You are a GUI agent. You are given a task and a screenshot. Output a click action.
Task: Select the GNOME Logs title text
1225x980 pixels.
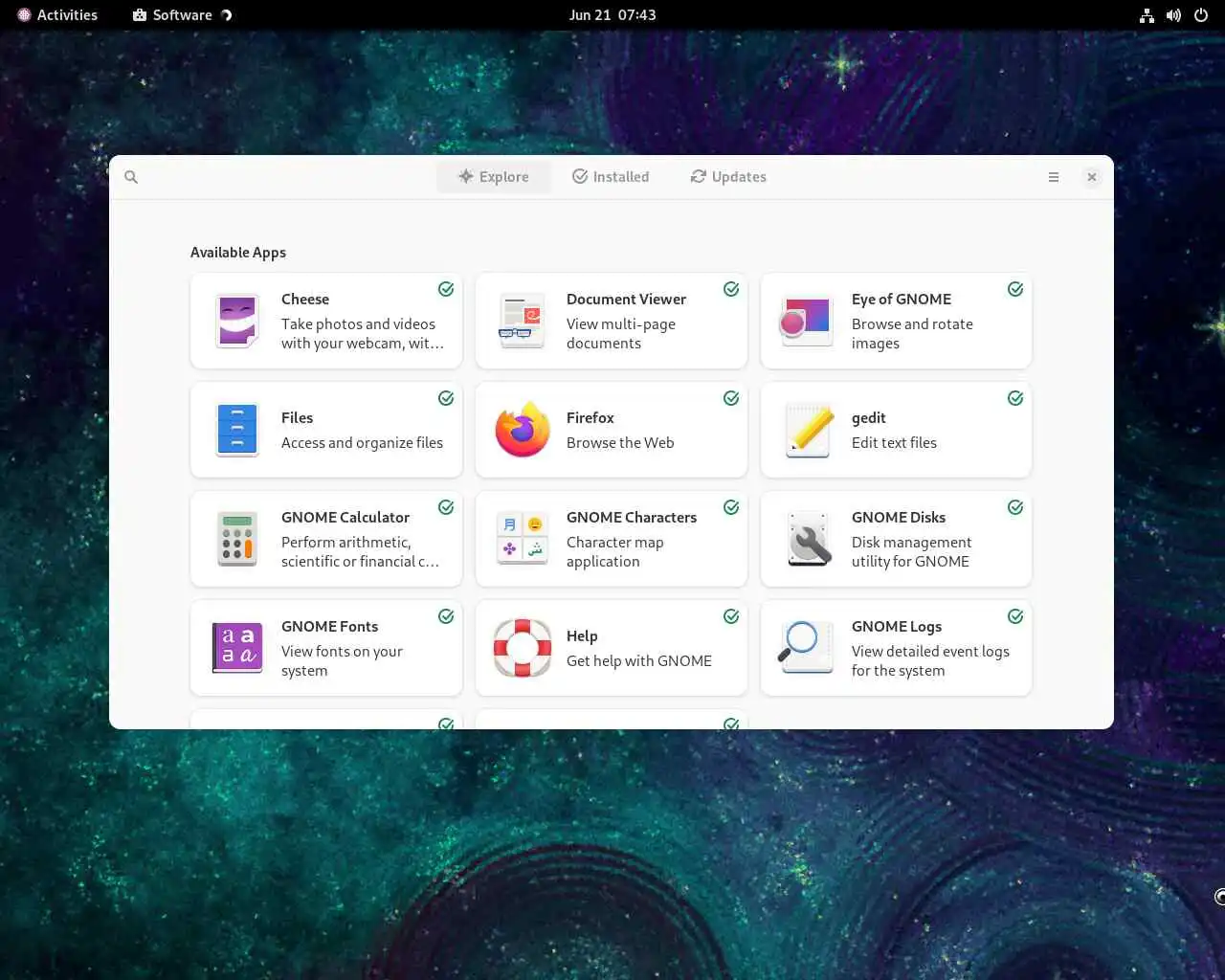click(x=897, y=627)
